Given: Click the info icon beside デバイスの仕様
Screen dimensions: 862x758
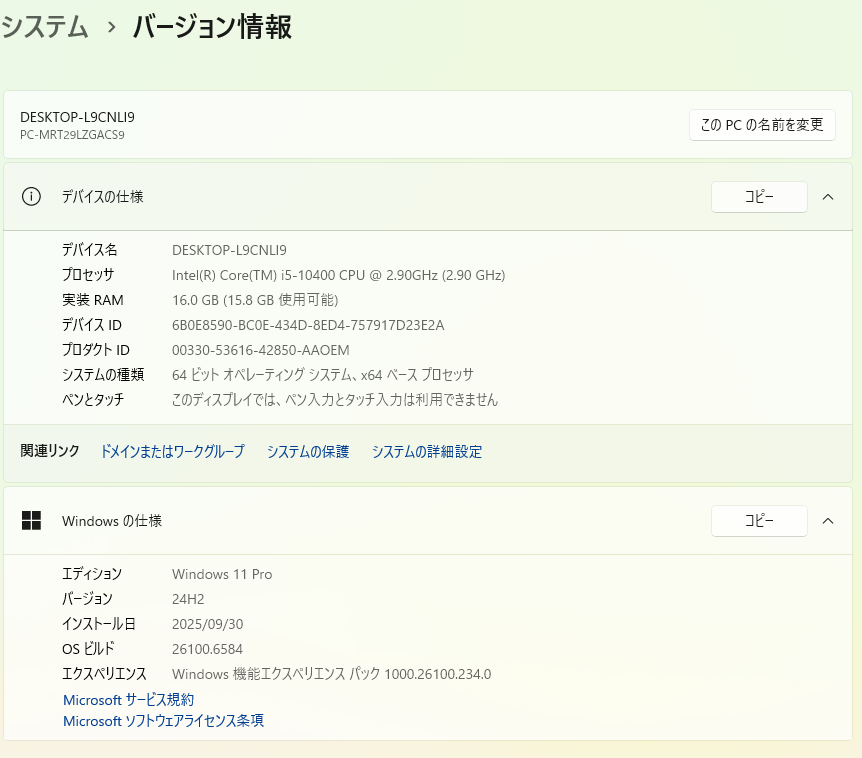Looking at the screenshot, I should point(31,197).
